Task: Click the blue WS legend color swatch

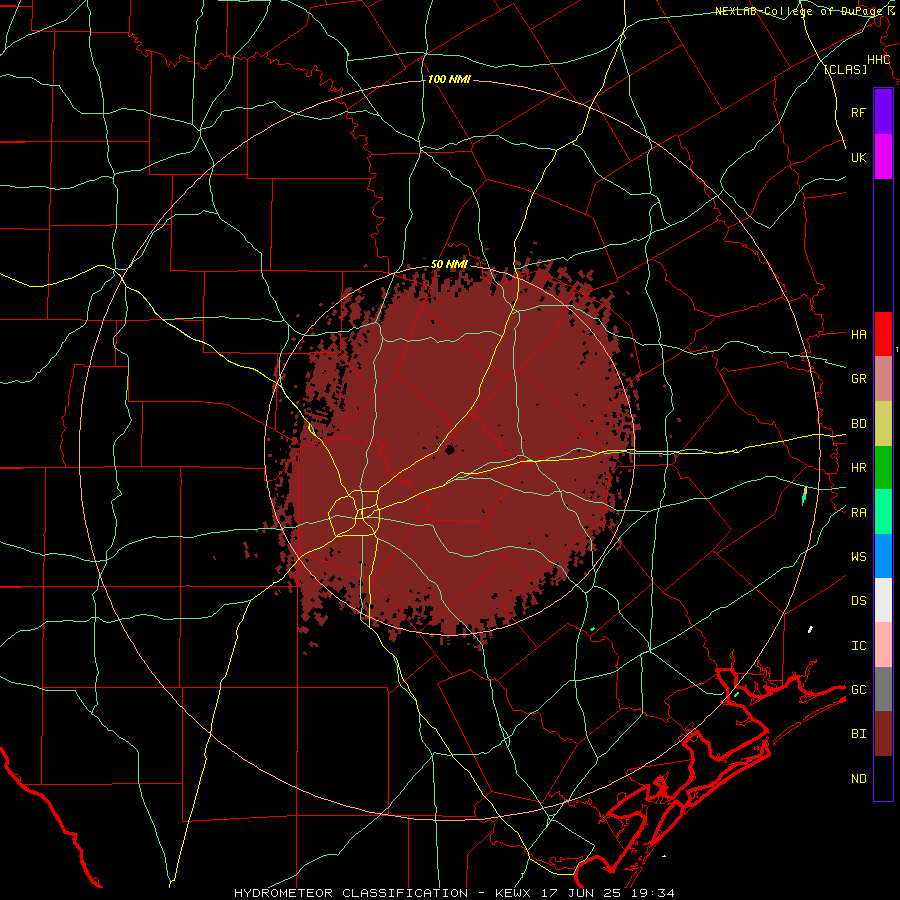Action: (x=883, y=556)
